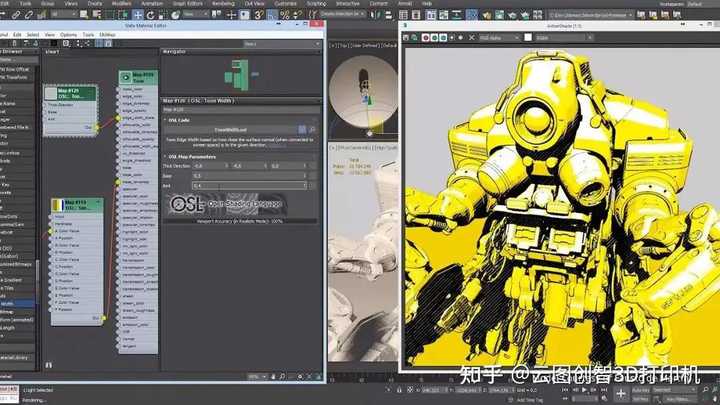Click the first Thick Direction value field
Viewport: 720px width, 405px height.
[x=211, y=166]
